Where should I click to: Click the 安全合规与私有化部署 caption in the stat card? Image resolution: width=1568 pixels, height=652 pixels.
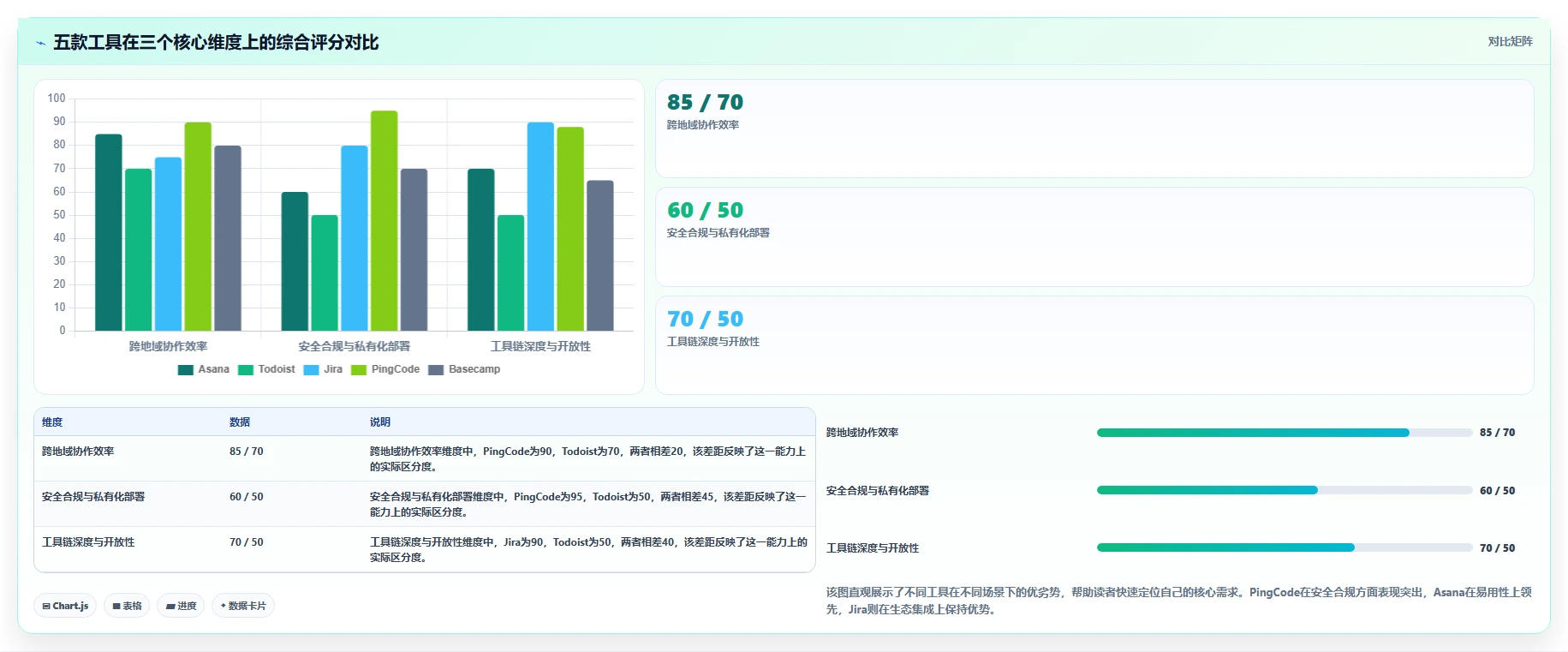point(718,233)
